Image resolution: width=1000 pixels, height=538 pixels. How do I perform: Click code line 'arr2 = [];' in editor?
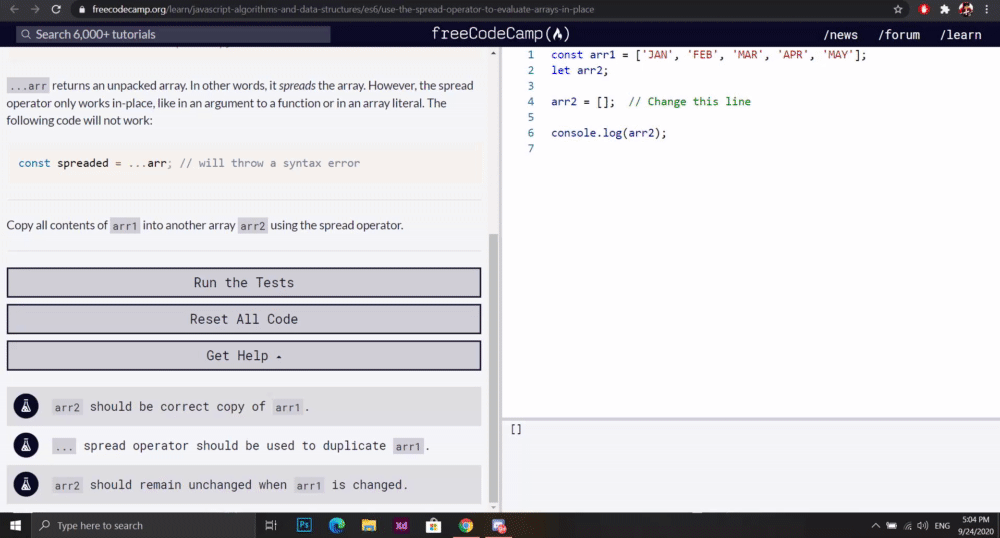click(583, 101)
